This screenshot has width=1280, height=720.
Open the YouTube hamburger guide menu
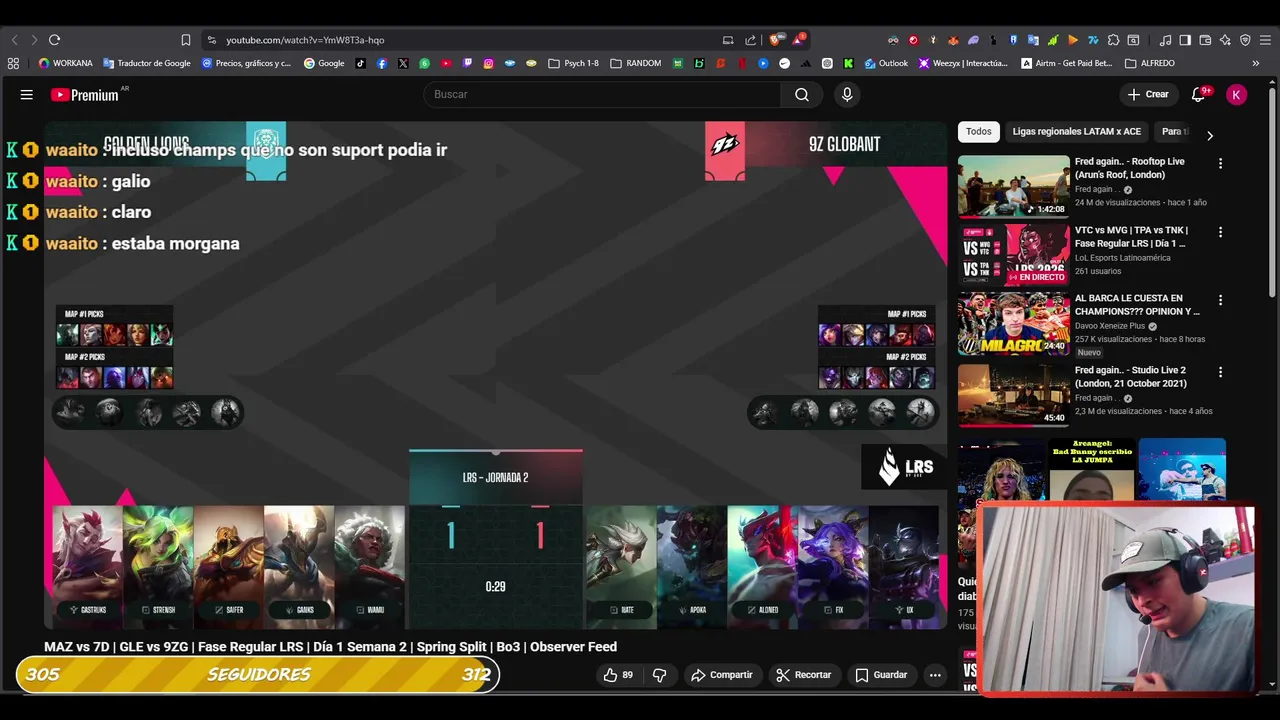pyautogui.click(x=27, y=94)
